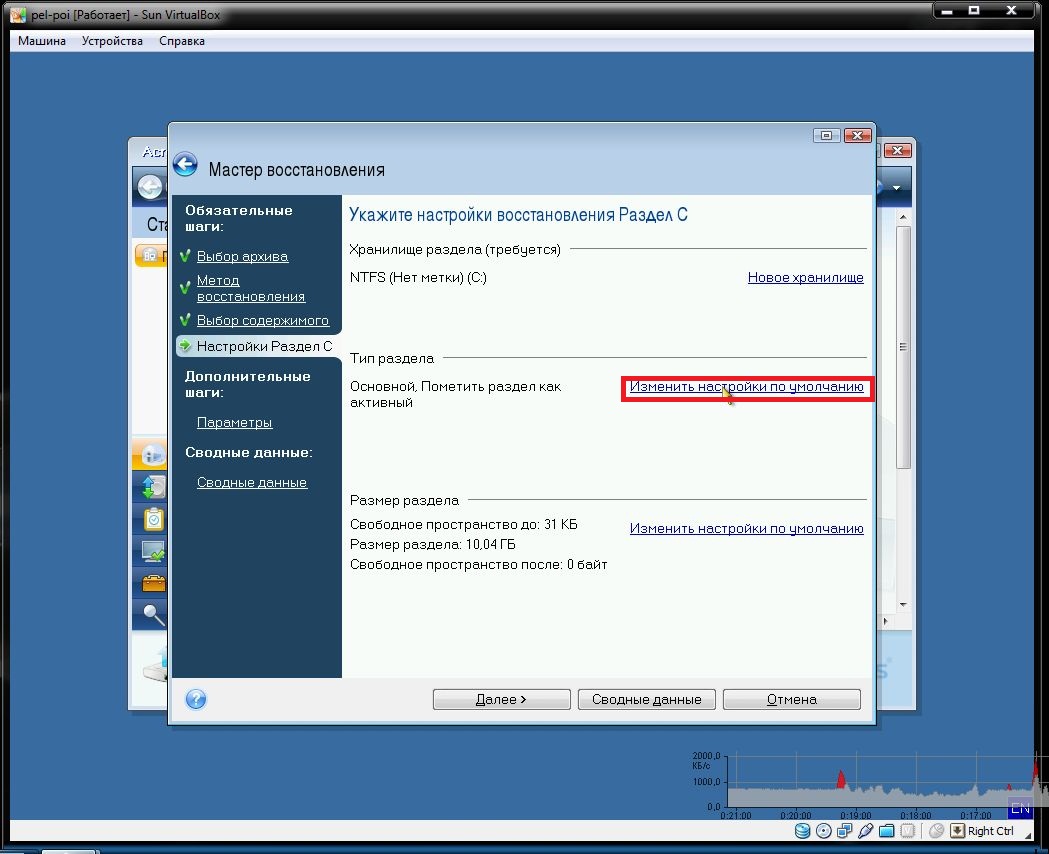1049x854 pixels.
Task: Open the Сводные данные step link in sidebar
Action: click(252, 482)
